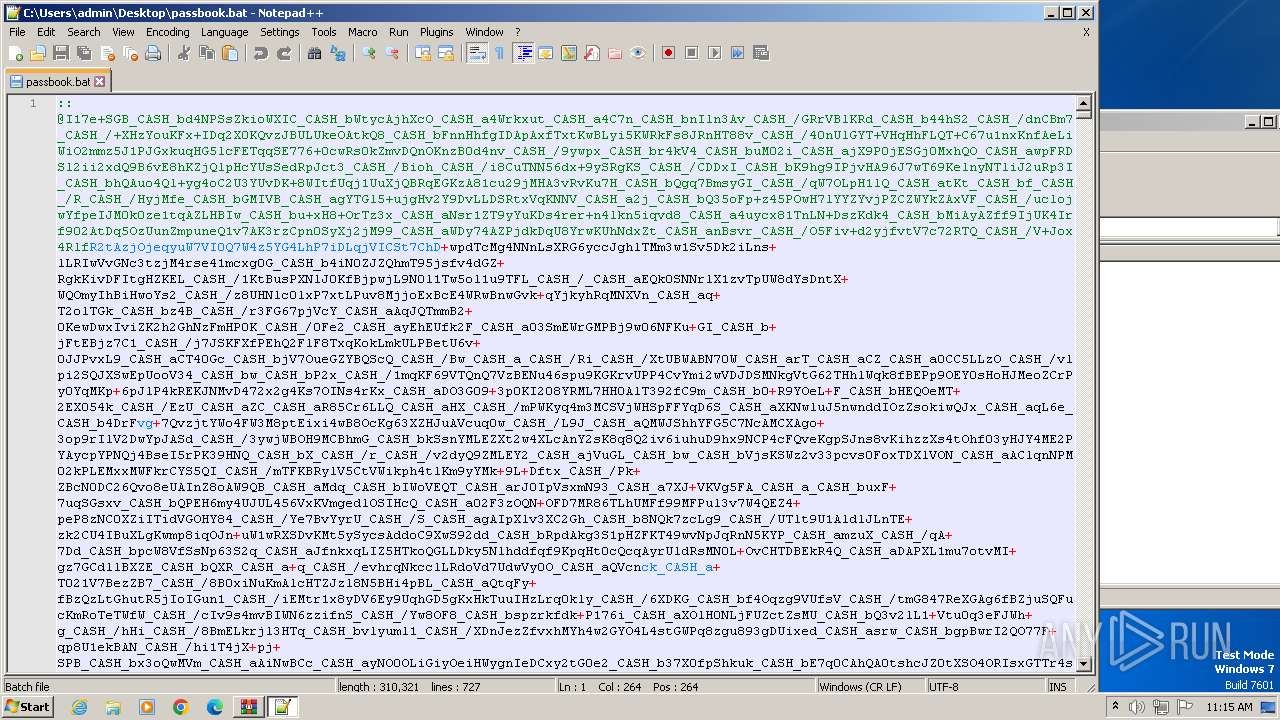This screenshot has height=720, width=1280.
Task: Open Find with the binoculars icon
Action: 314,53
